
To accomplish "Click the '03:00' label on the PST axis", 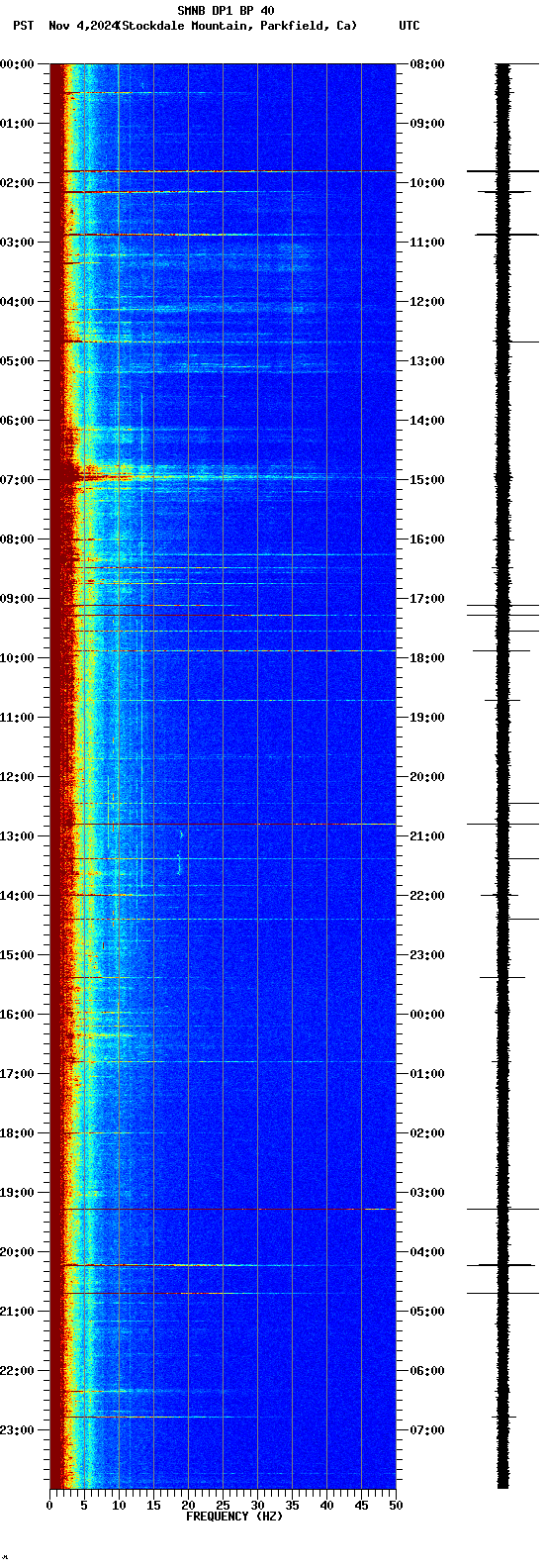I will click(x=17, y=243).
